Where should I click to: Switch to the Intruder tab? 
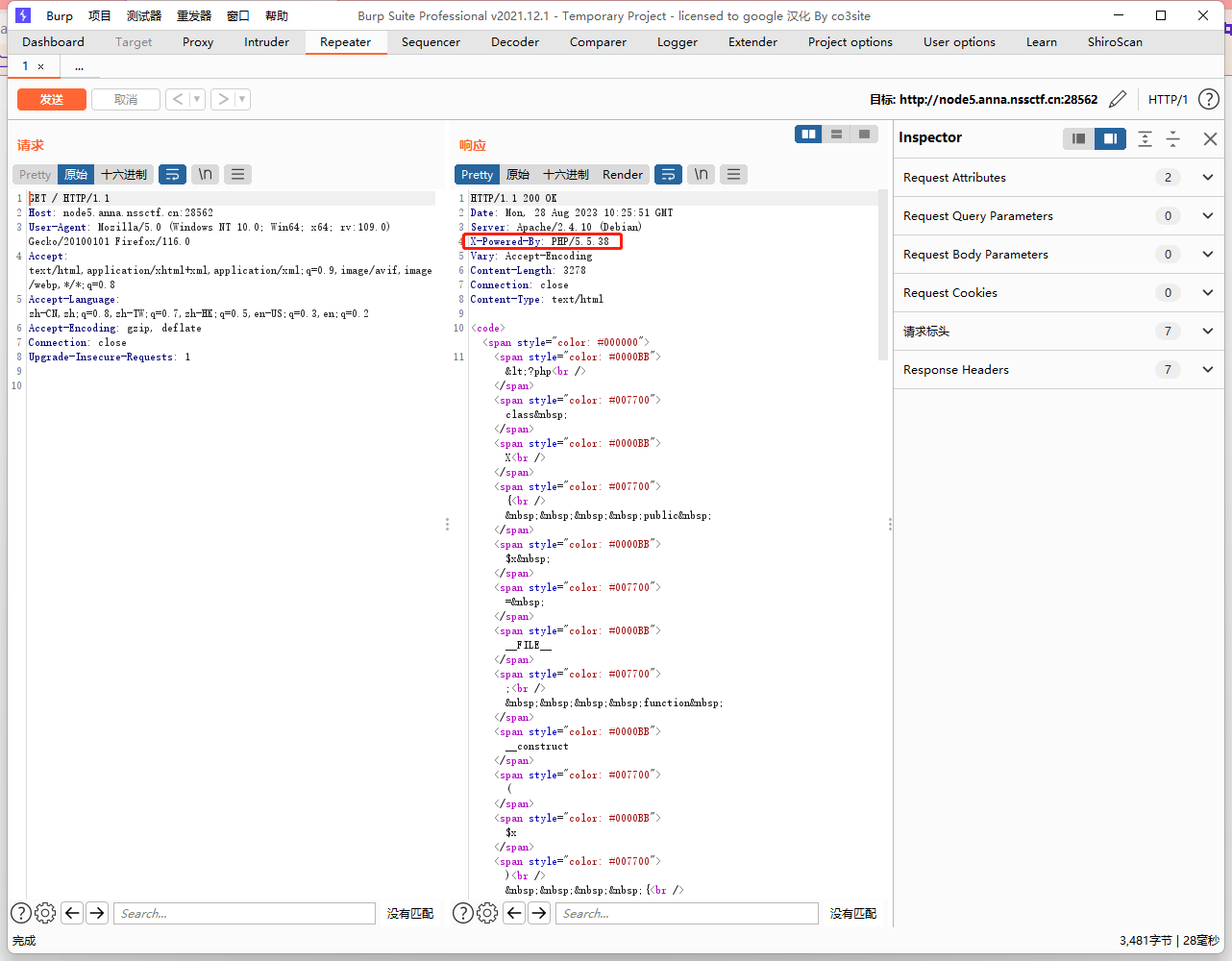pyautogui.click(x=266, y=42)
